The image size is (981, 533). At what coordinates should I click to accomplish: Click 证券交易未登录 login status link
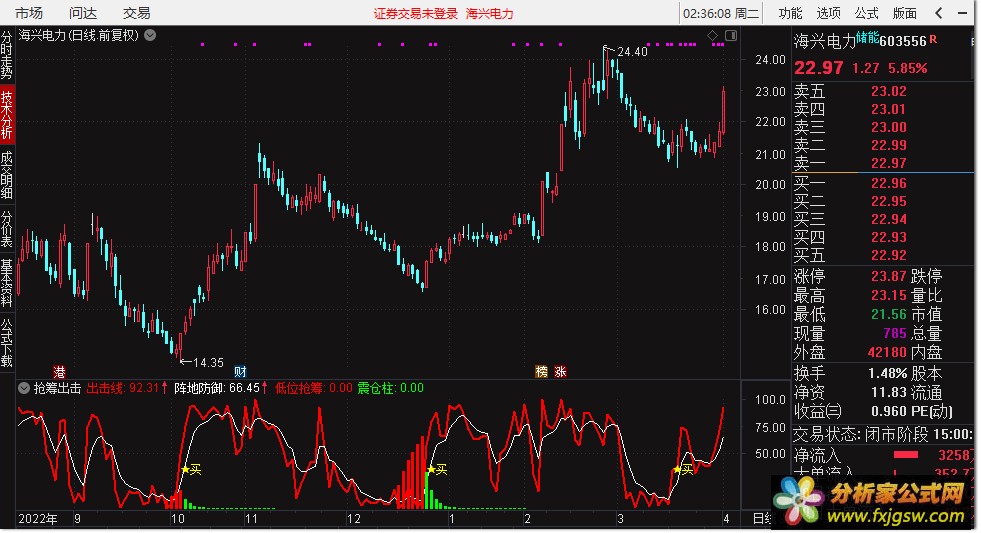pos(416,14)
